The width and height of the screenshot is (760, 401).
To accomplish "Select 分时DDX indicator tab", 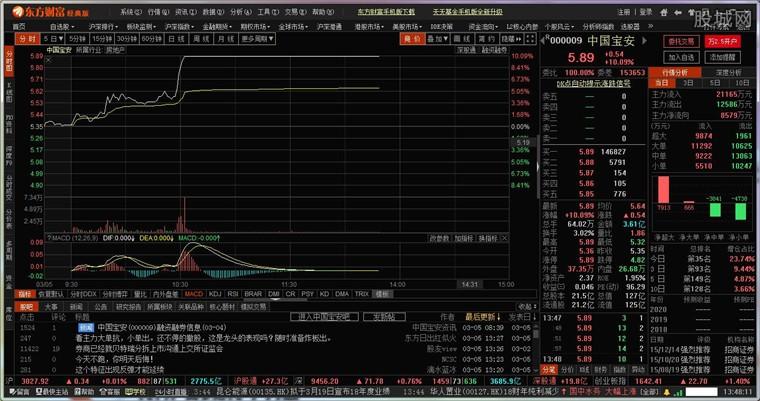I will (x=83, y=294).
